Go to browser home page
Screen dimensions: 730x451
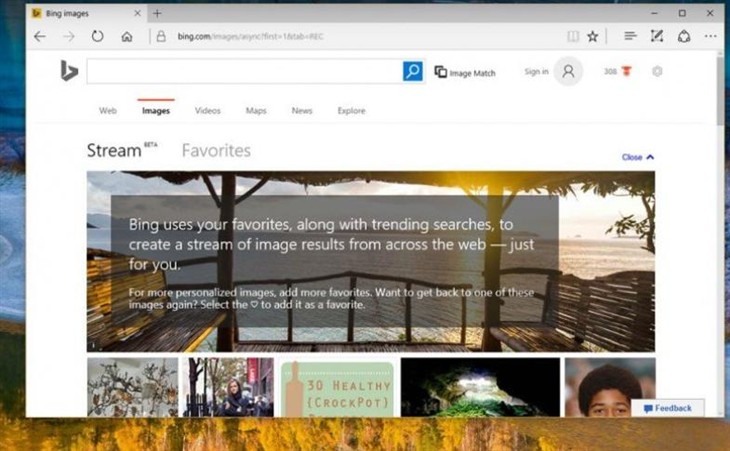coord(127,36)
